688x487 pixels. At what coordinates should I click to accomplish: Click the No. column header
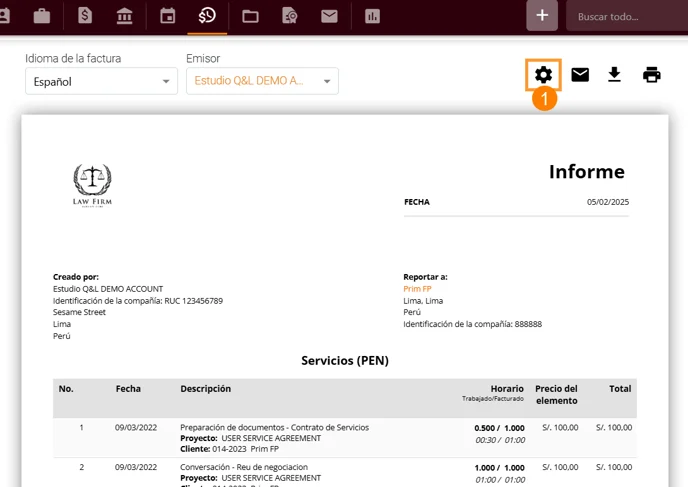[66, 389]
